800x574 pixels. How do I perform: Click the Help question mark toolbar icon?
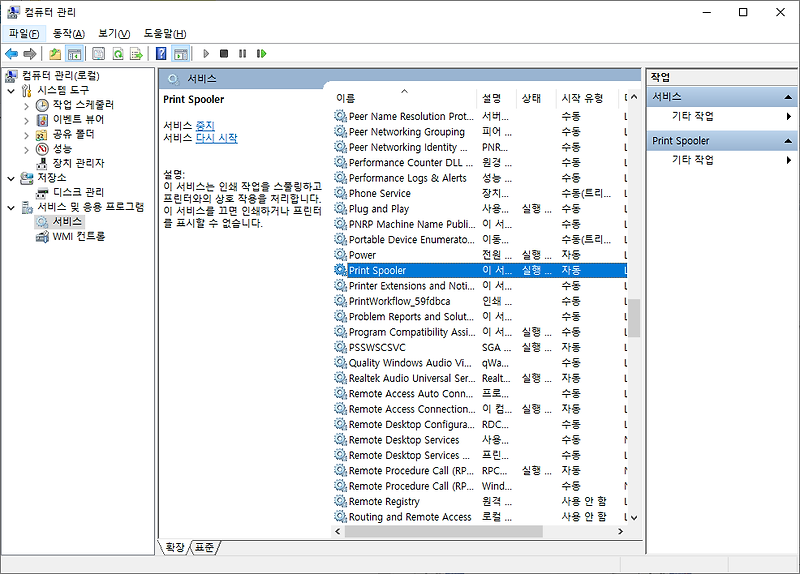[161, 54]
